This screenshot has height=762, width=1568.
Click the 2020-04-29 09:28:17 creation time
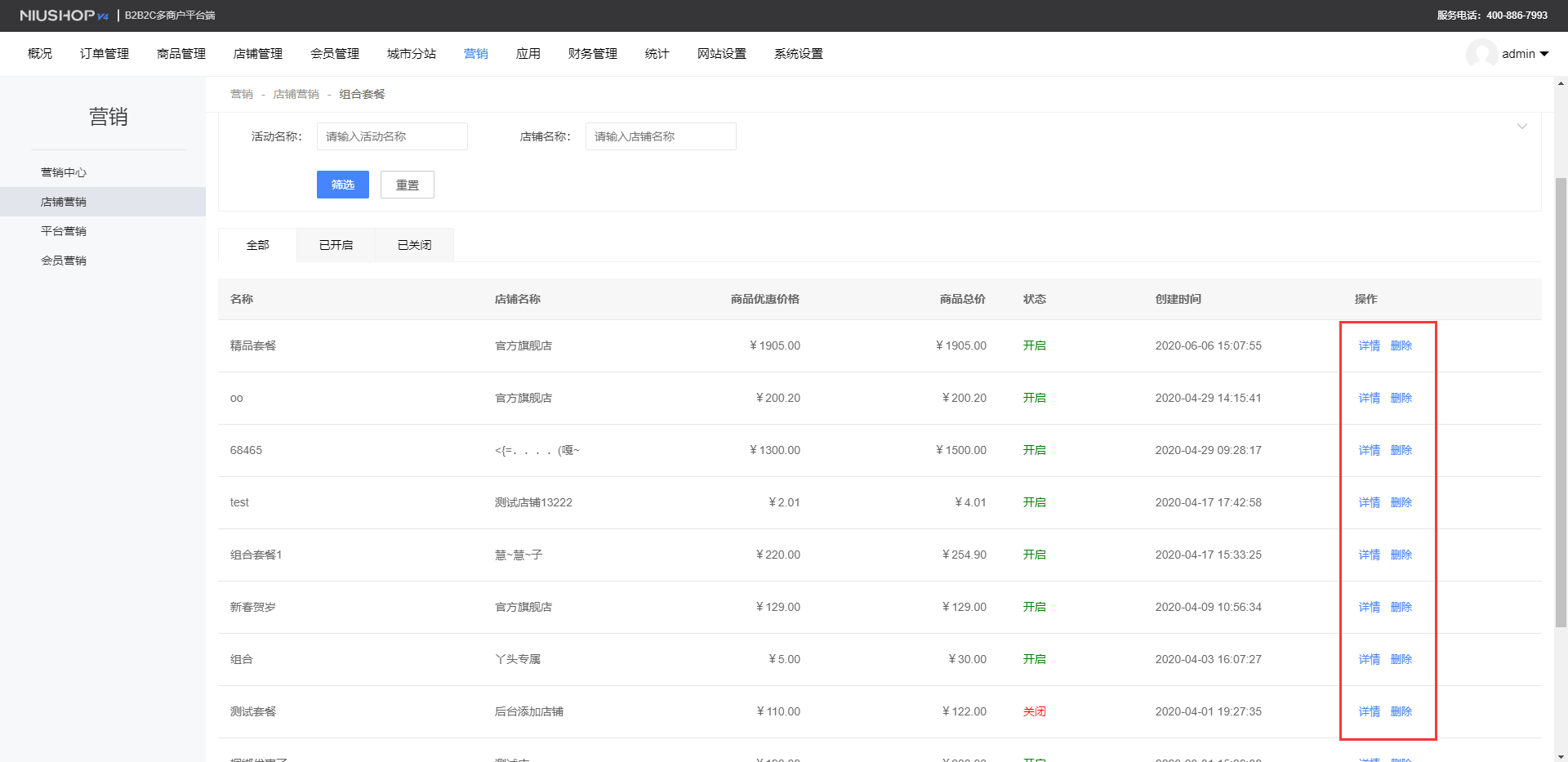(x=1209, y=451)
